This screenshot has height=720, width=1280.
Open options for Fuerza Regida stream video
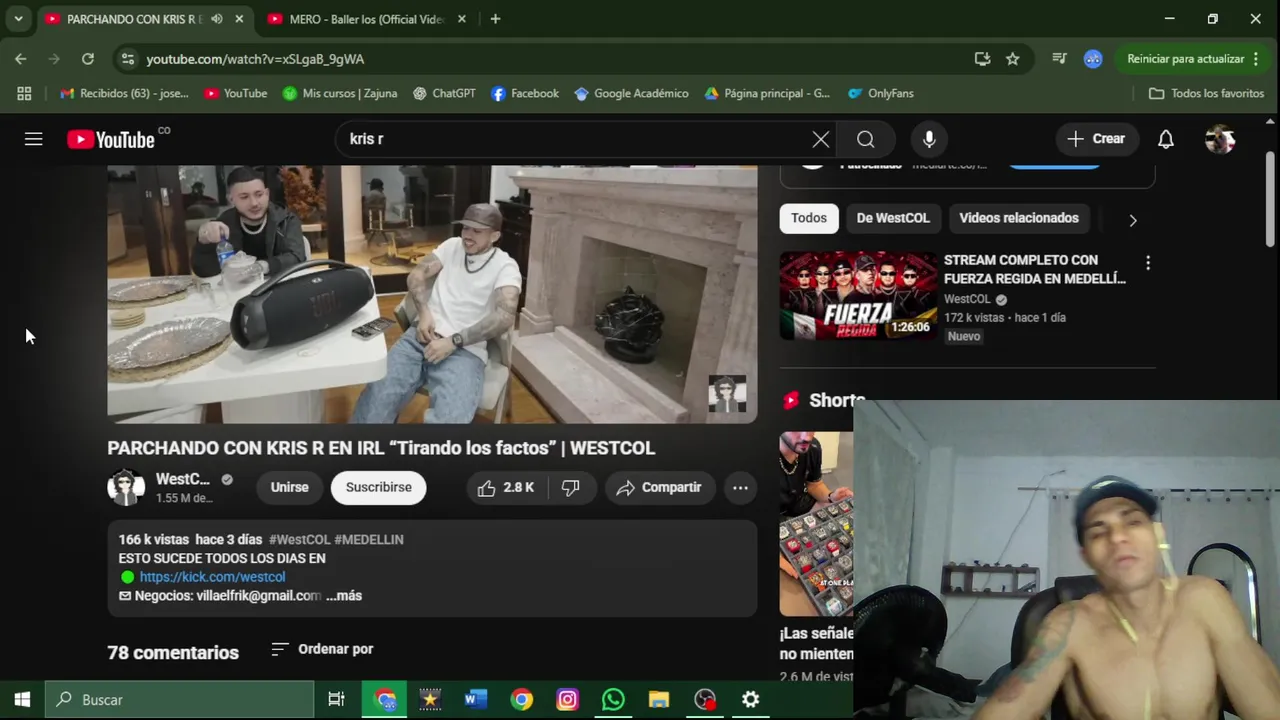click(1148, 263)
